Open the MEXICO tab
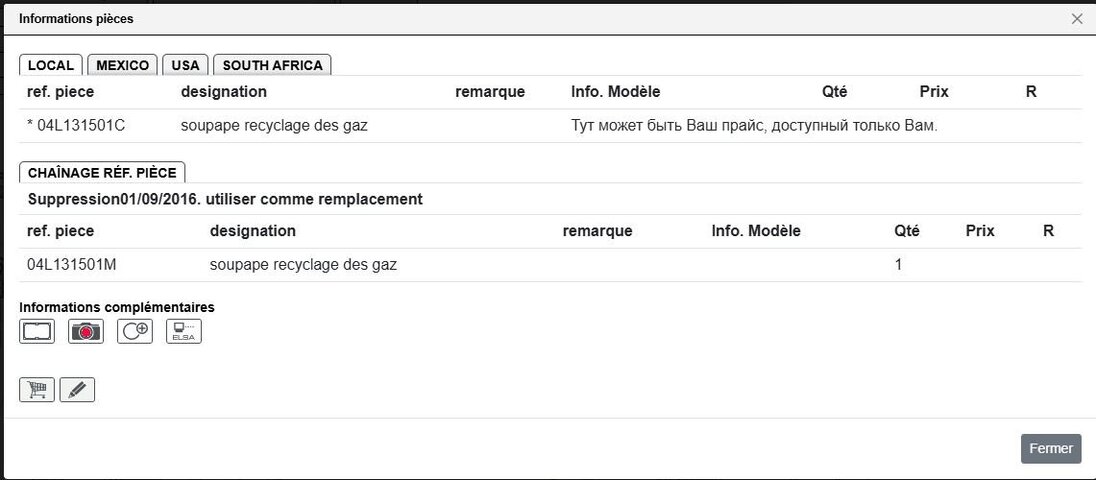 tap(123, 65)
